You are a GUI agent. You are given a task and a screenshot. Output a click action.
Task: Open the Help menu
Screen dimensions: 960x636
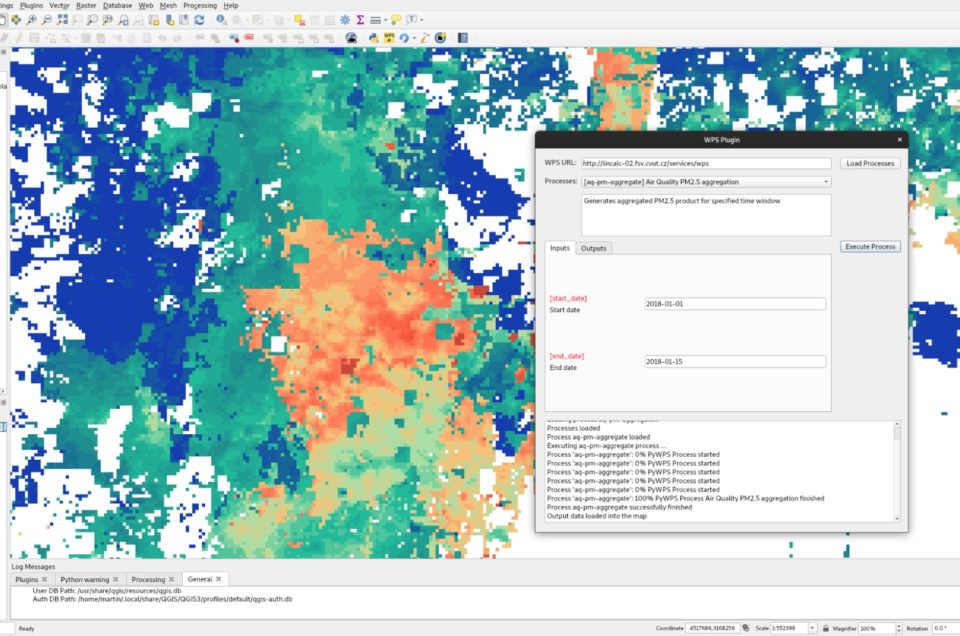click(x=231, y=6)
